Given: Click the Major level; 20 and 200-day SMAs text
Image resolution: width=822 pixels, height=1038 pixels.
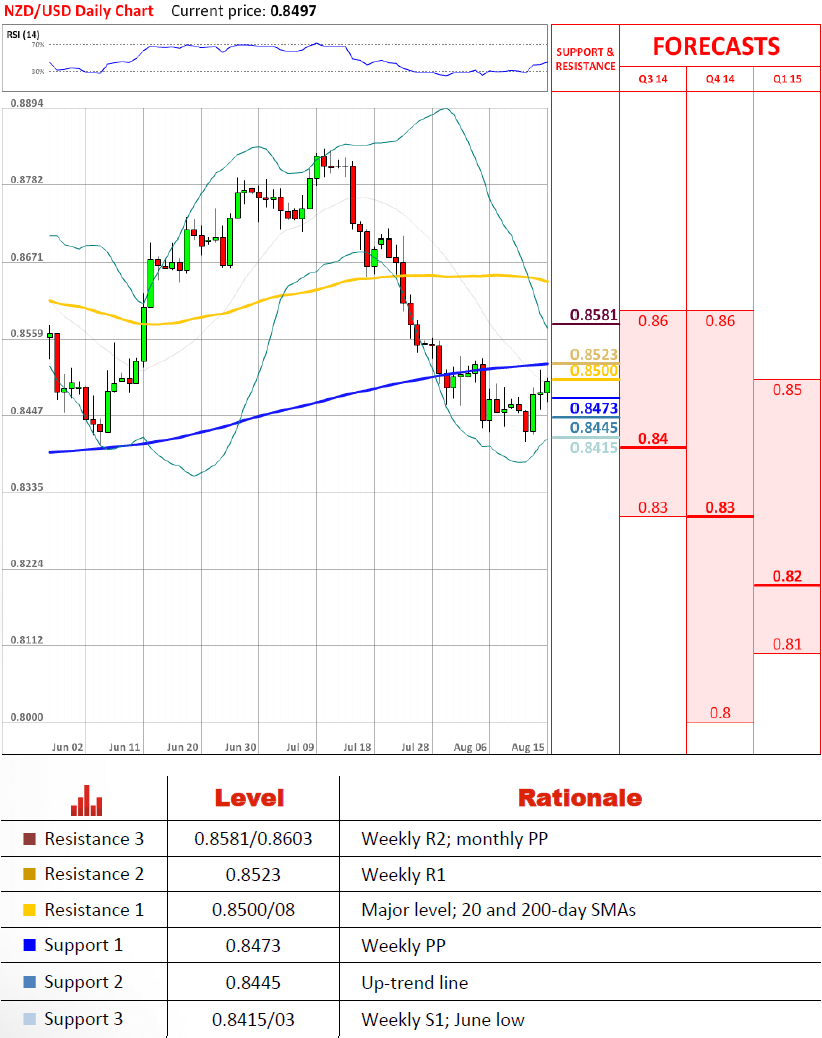Looking at the screenshot, I should tap(498, 910).
